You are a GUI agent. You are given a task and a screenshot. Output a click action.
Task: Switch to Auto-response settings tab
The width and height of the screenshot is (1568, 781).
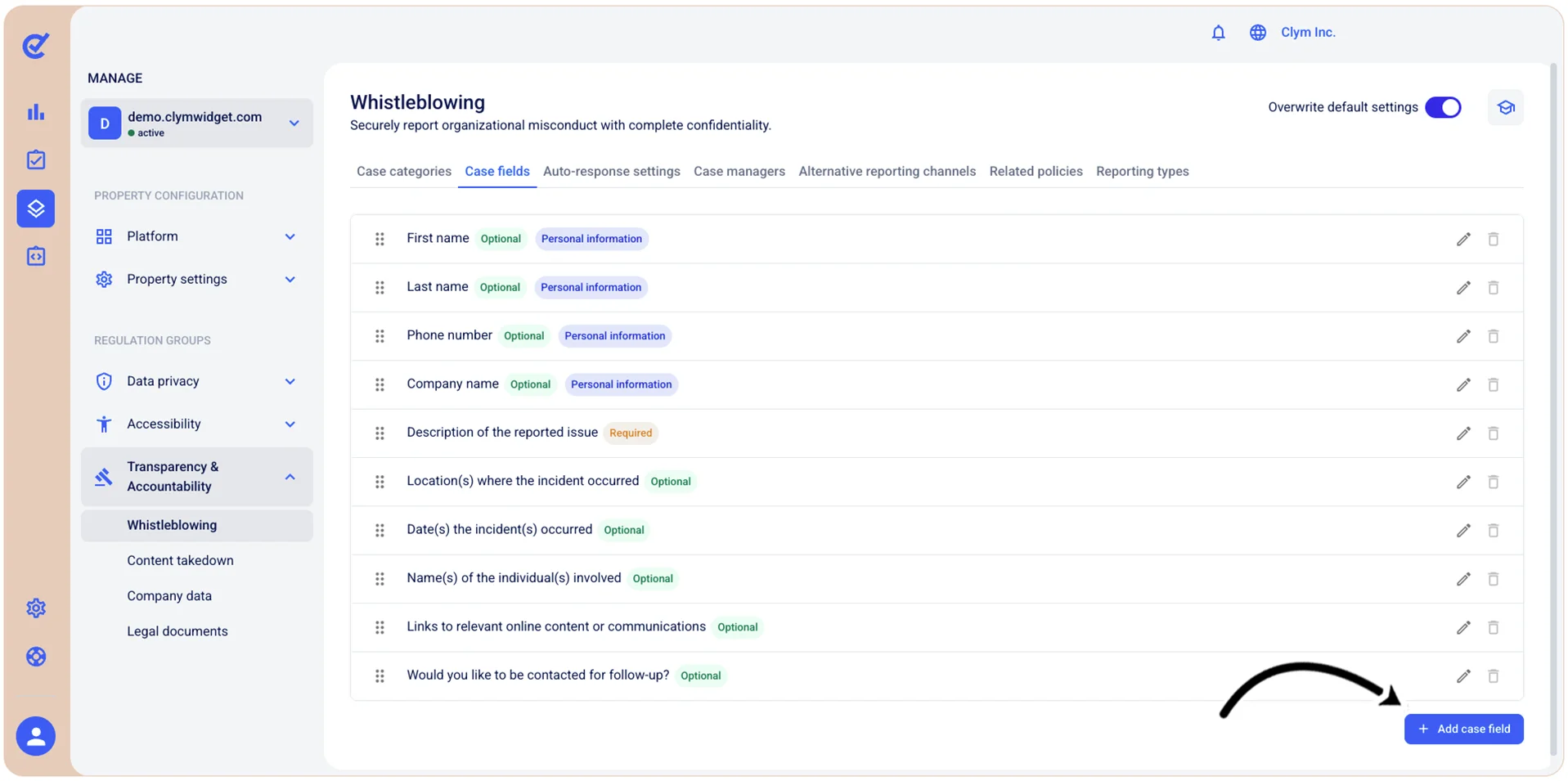click(612, 171)
